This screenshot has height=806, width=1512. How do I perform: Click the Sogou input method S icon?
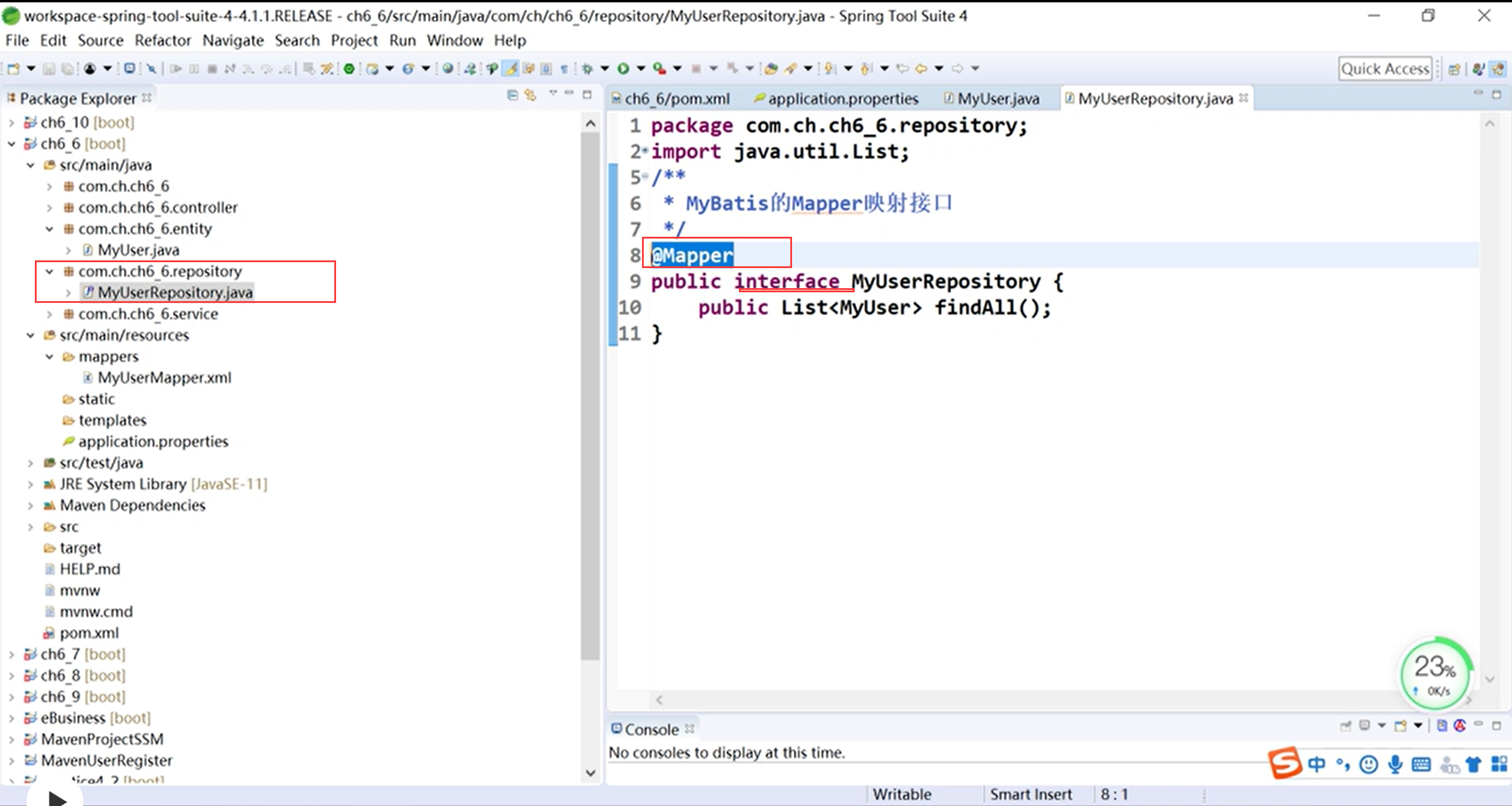(1285, 763)
